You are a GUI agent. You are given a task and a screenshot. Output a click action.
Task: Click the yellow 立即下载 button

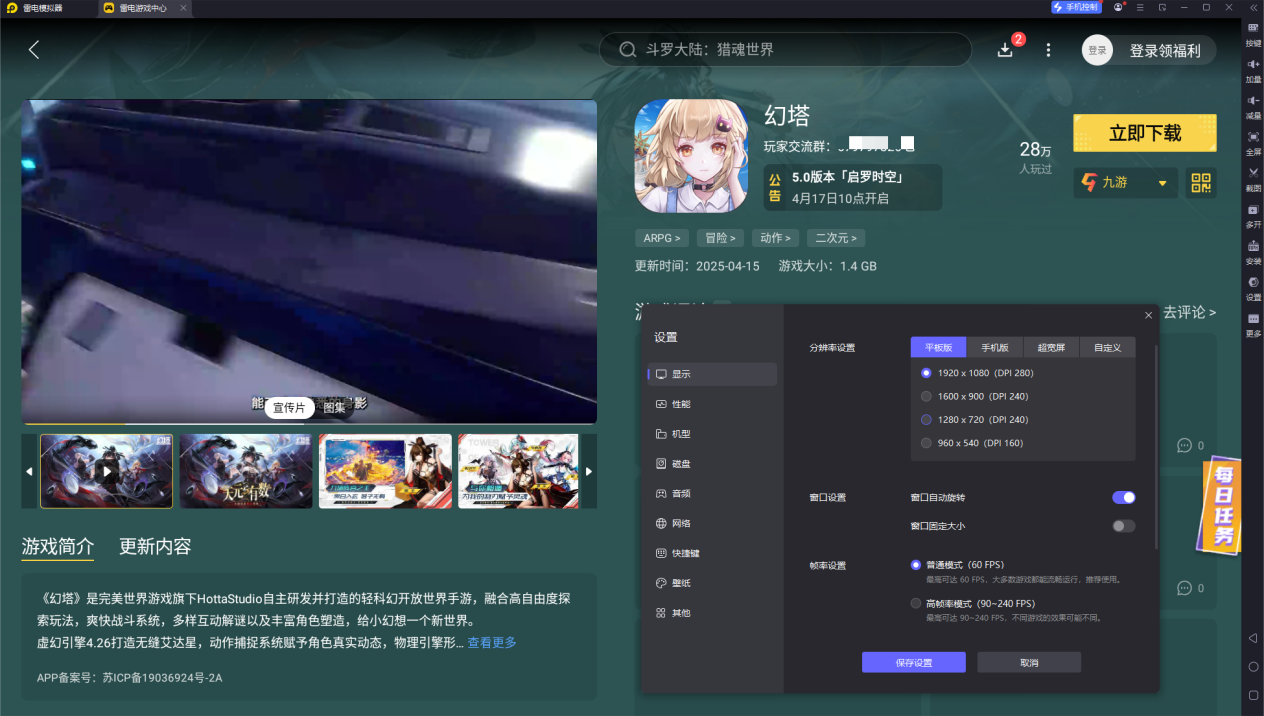[1145, 133]
